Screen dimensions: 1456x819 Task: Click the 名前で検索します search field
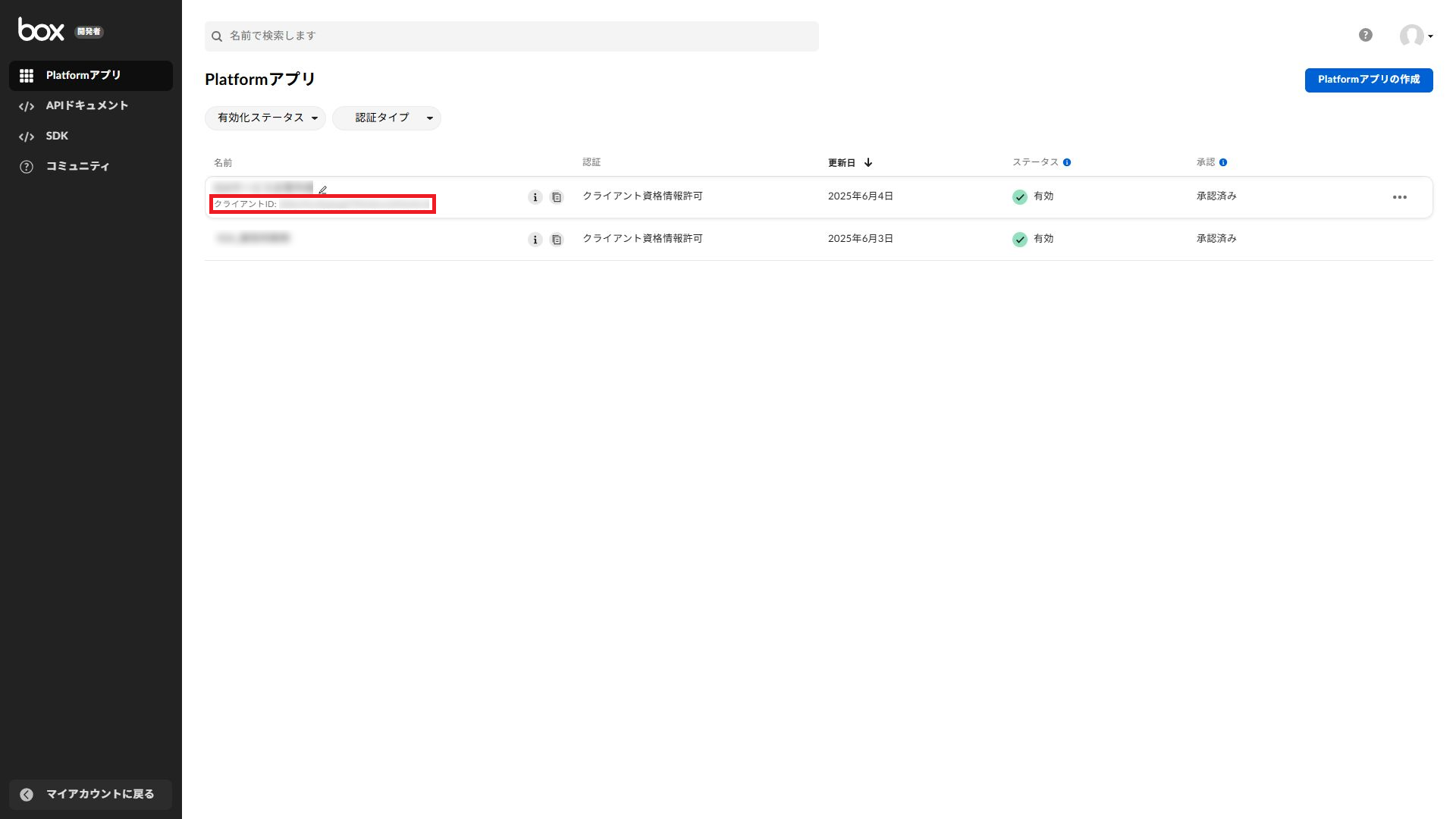[x=512, y=36]
